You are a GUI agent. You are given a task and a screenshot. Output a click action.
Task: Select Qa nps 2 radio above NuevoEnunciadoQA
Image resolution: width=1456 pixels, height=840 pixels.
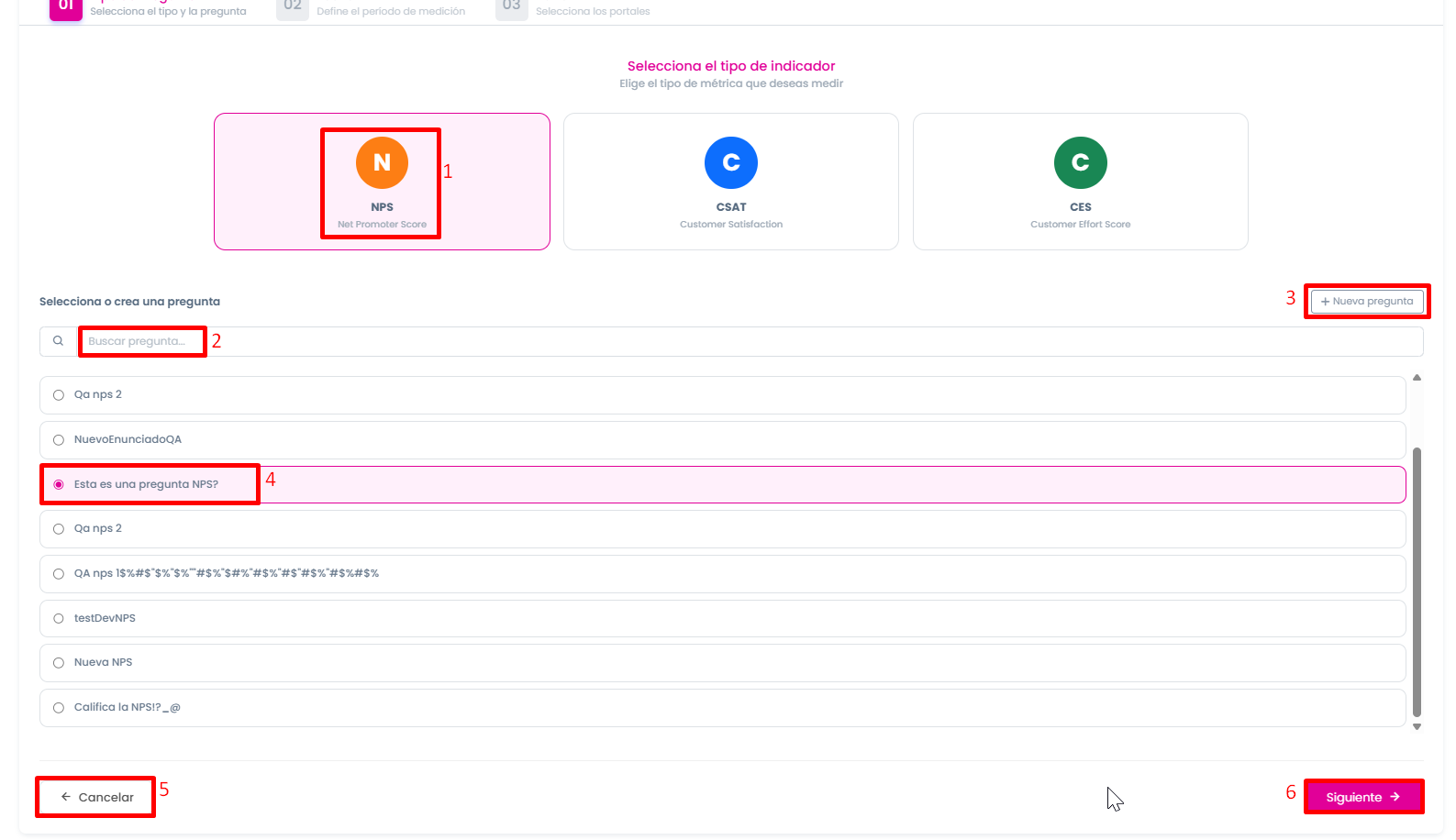coord(59,395)
